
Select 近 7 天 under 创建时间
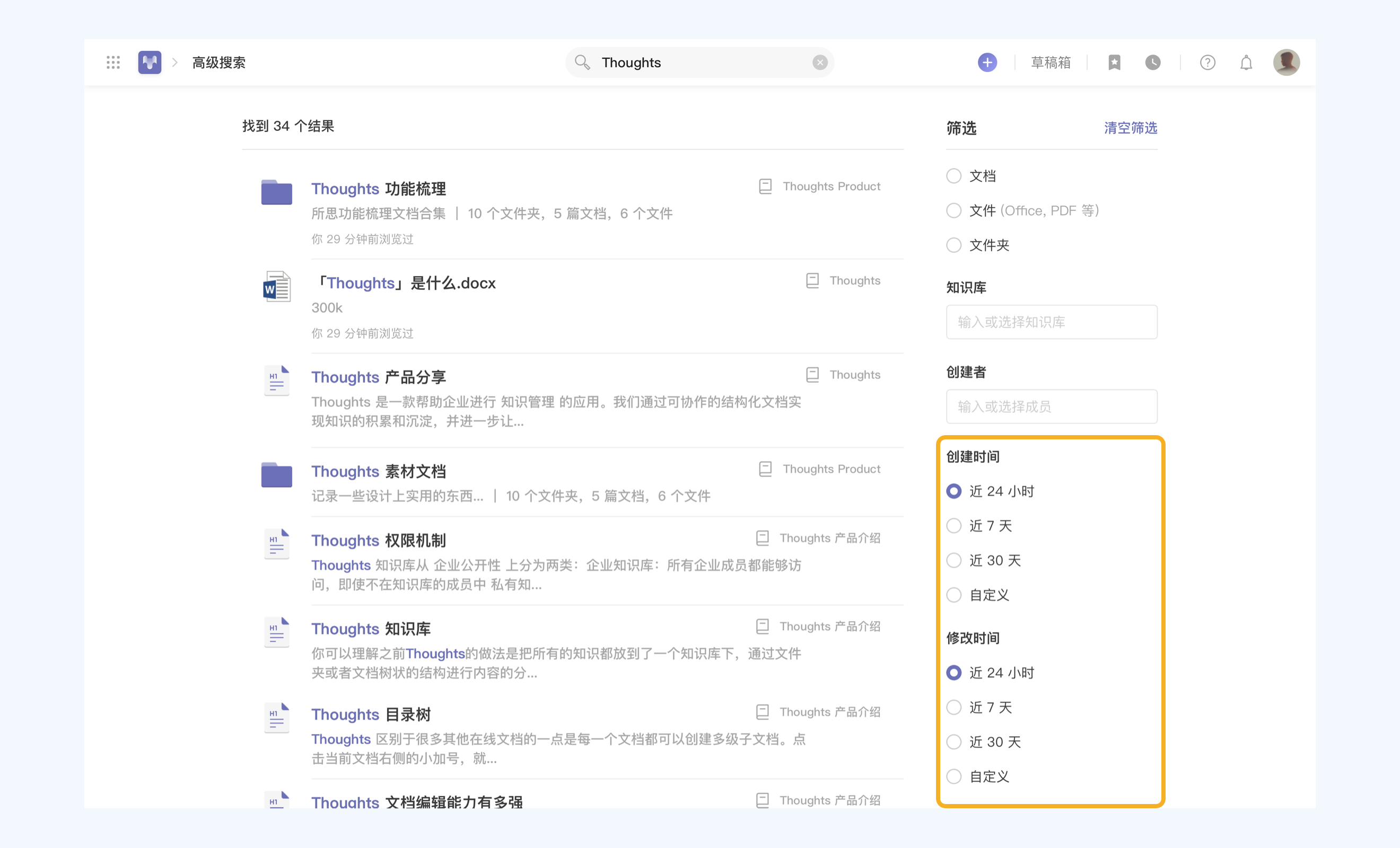click(x=954, y=526)
